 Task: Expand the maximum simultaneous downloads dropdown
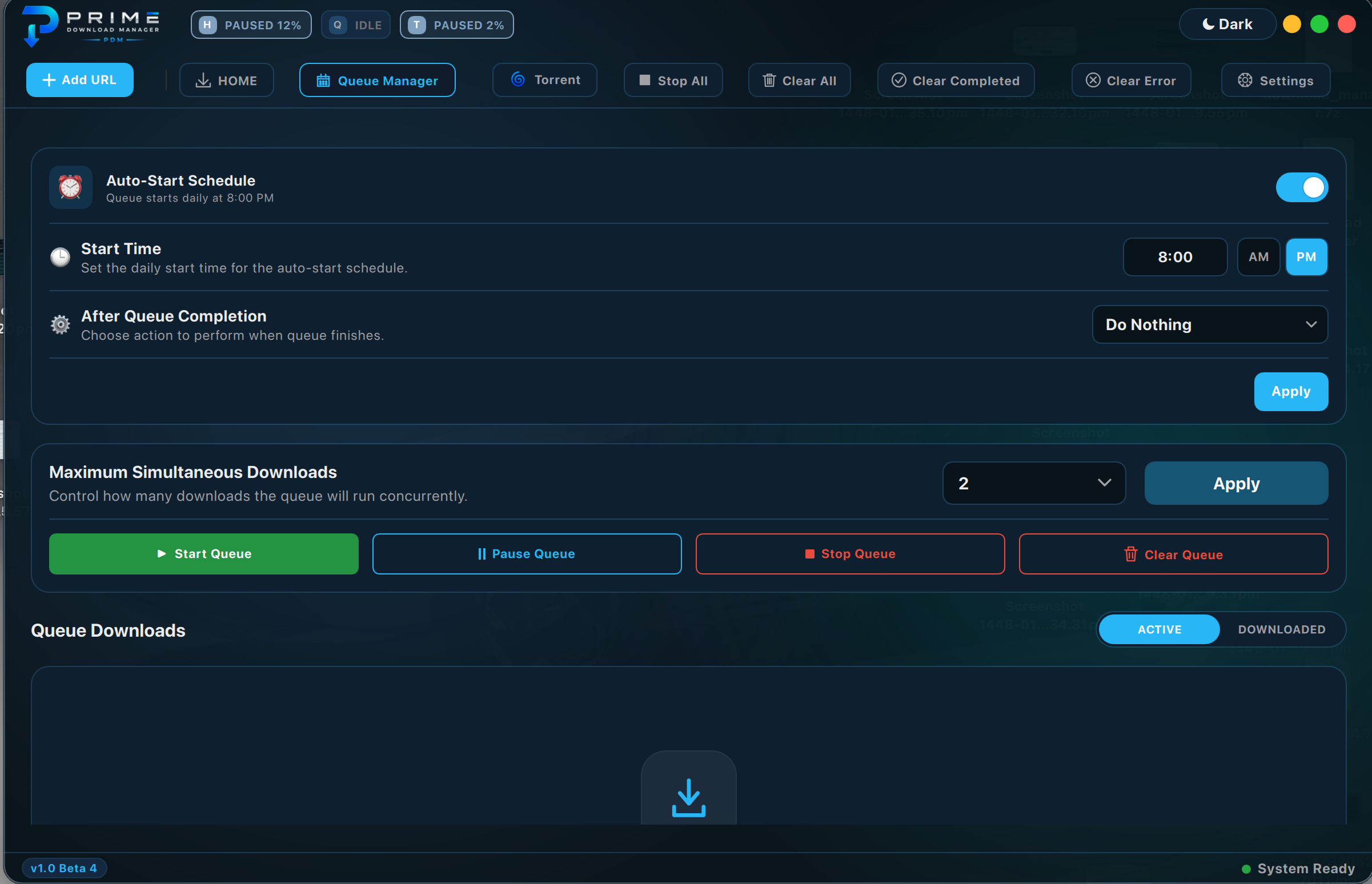pos(1034,483)
